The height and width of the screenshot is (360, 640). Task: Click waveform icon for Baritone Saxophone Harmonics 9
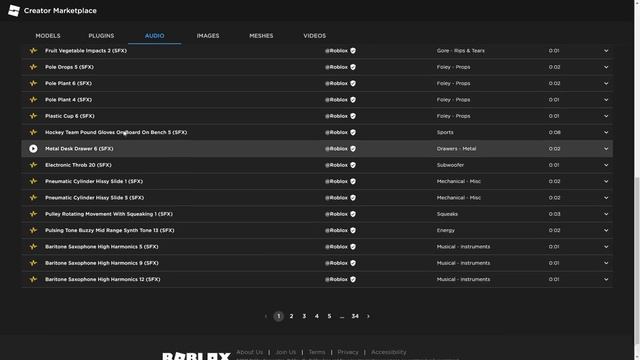(x=33, y=263)
